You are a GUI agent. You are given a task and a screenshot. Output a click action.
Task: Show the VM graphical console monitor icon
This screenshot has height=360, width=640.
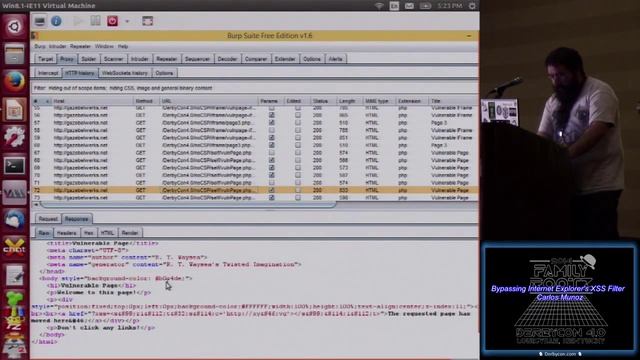[x=40, y=21]
